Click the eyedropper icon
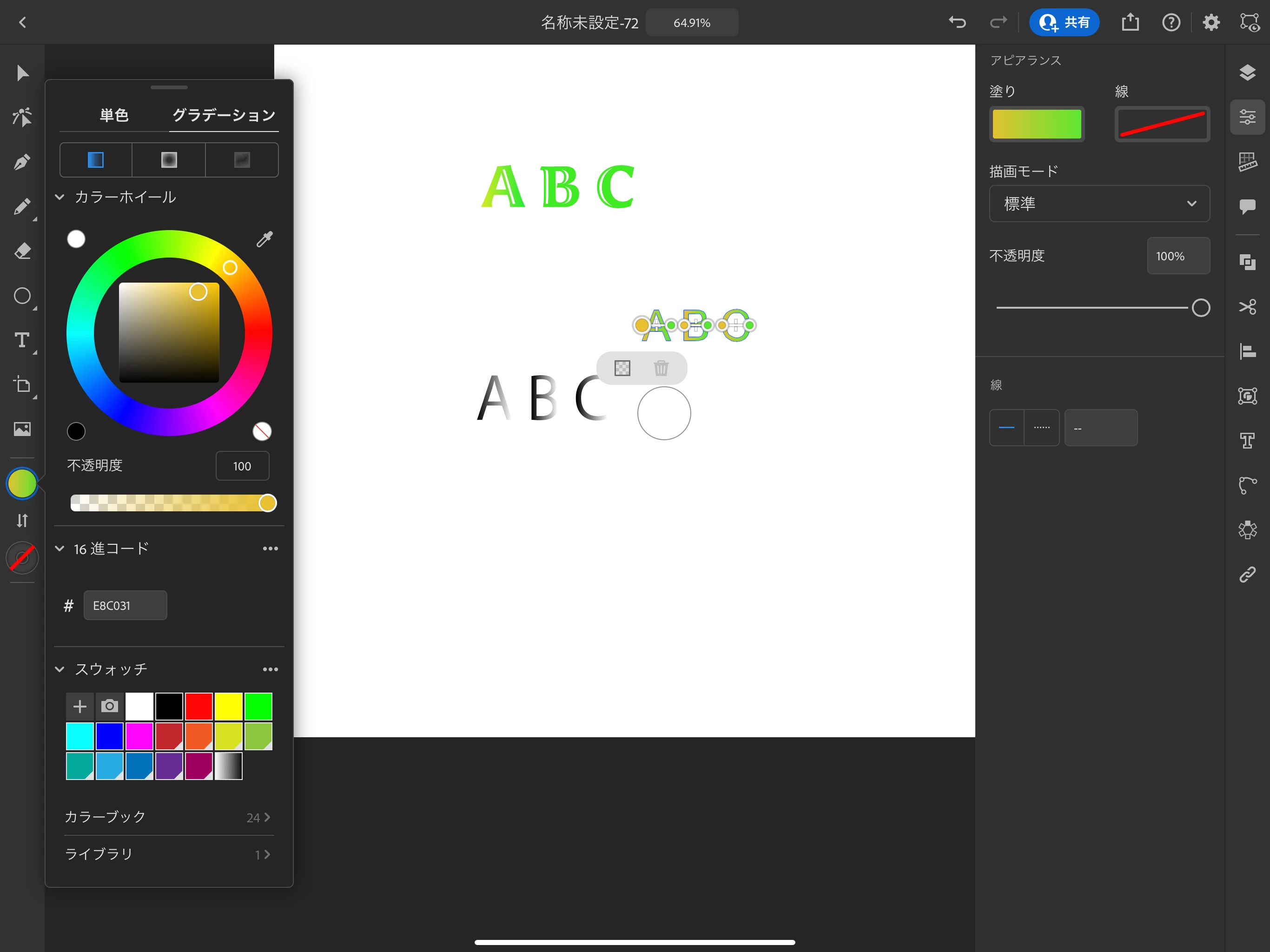The height and width of the screenshot is (952, 1270). tap(264, 239)
